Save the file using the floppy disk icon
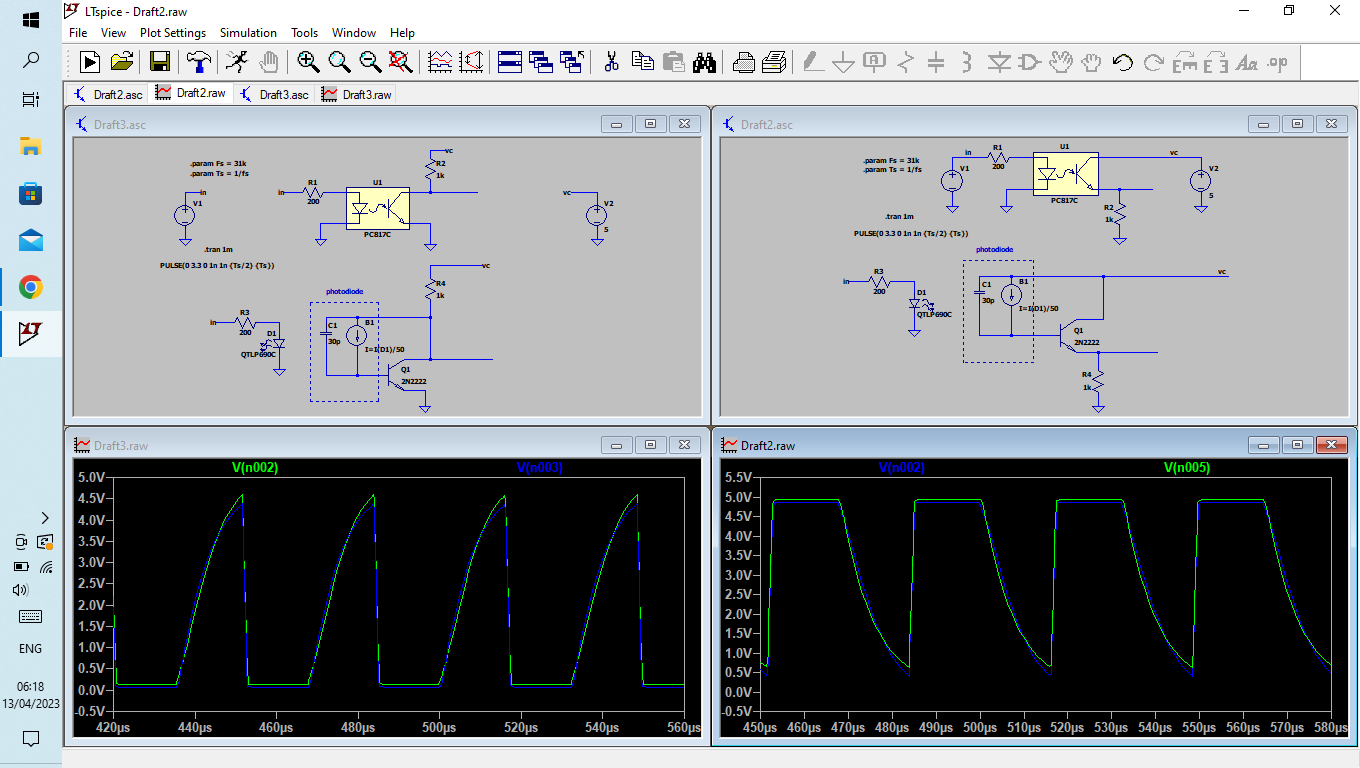This screenshot has width=1360, height=768. 160,62
